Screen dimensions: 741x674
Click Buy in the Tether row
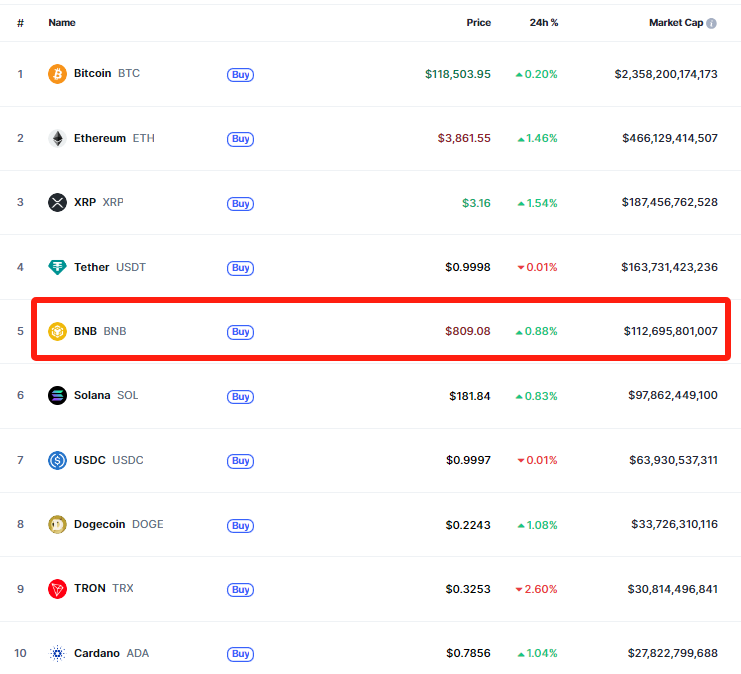click(241, 268)
